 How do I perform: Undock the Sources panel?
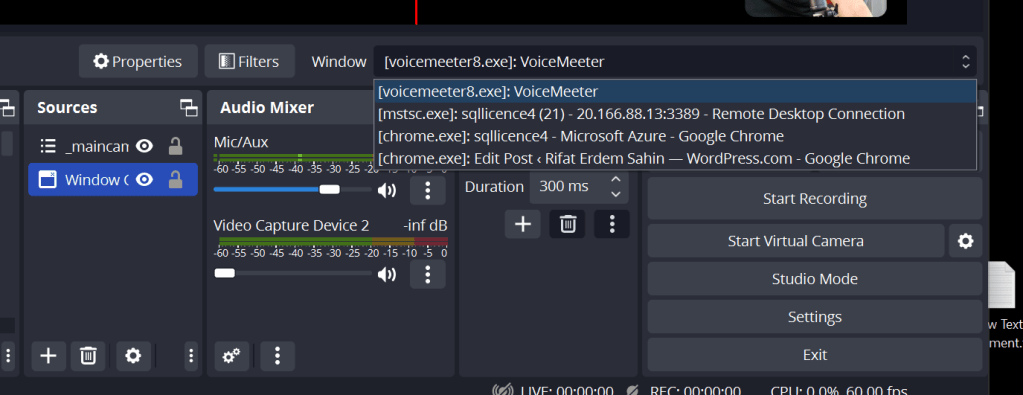click(189, 108)
